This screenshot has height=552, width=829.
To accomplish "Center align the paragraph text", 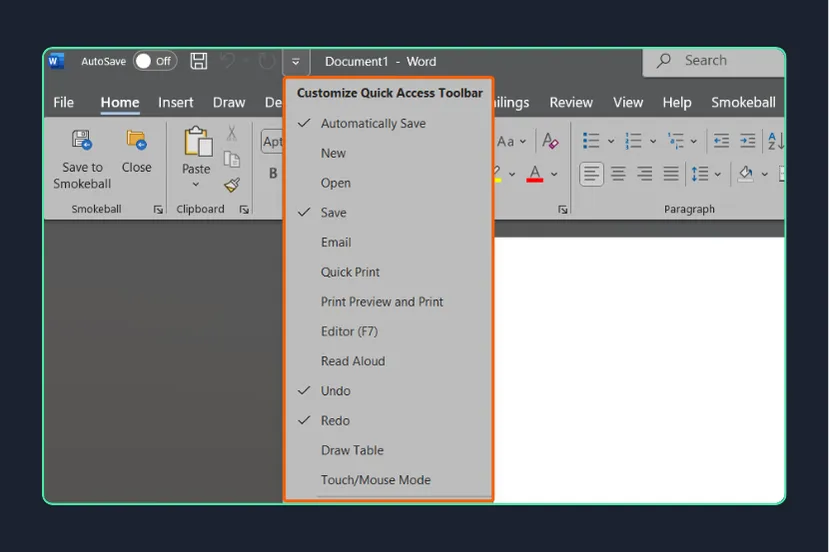I will pyautogui.click(x=618, y=173).
